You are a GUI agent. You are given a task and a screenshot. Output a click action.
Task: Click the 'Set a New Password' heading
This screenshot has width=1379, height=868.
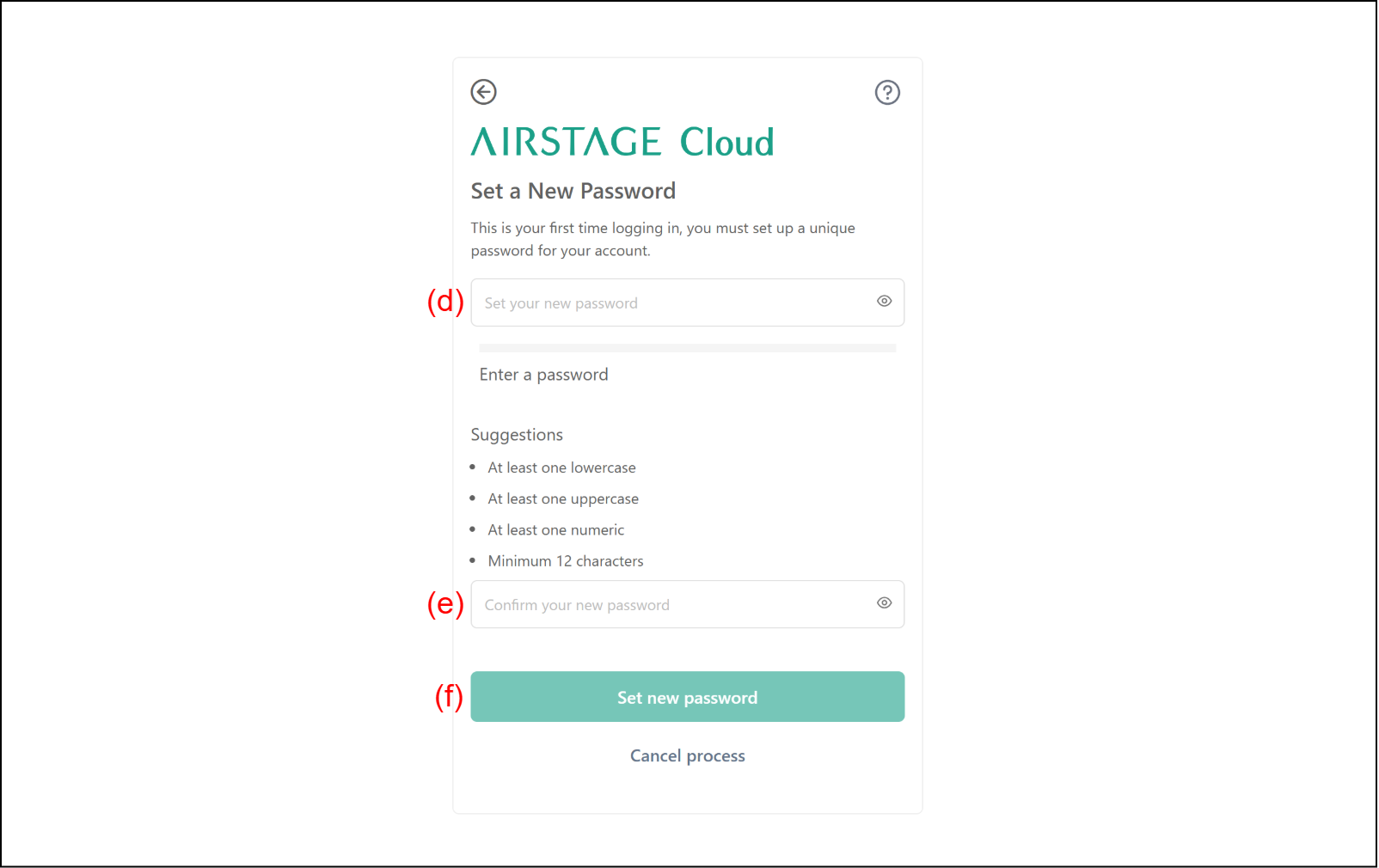[573, 191]
